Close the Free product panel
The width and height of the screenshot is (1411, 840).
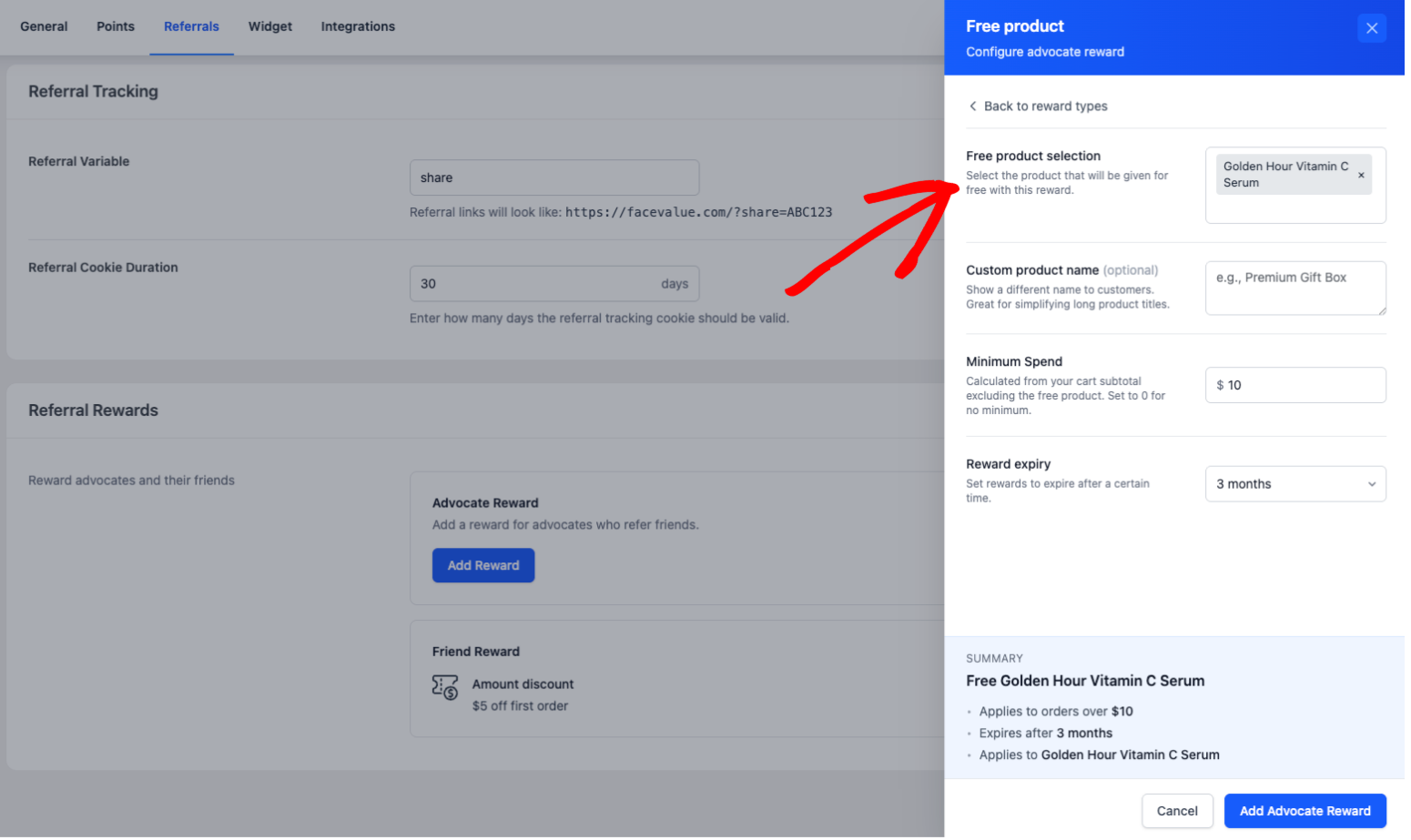[x=1371, y=28]
